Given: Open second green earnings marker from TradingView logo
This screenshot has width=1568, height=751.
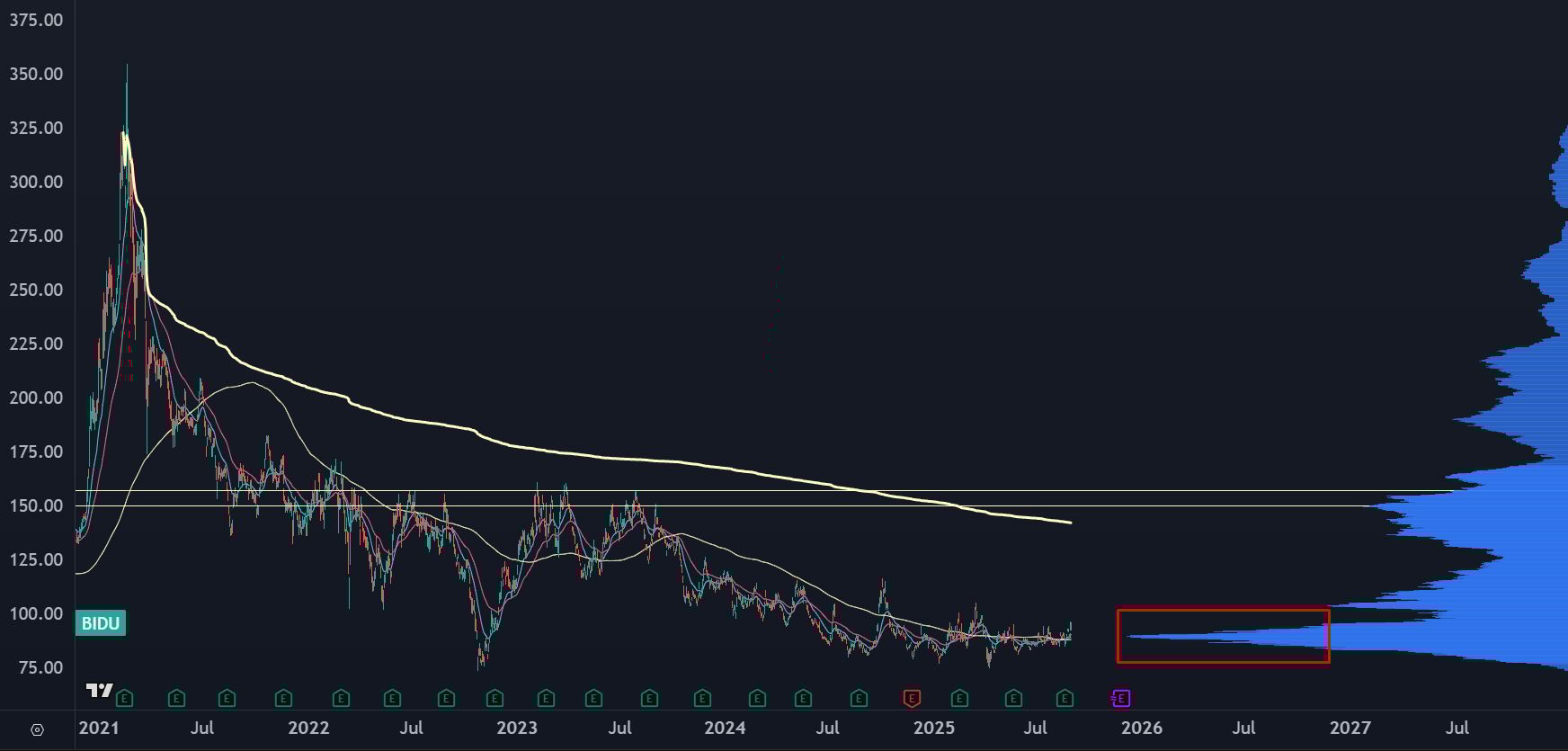Looking at the screenshot, I should coord(176,698).
